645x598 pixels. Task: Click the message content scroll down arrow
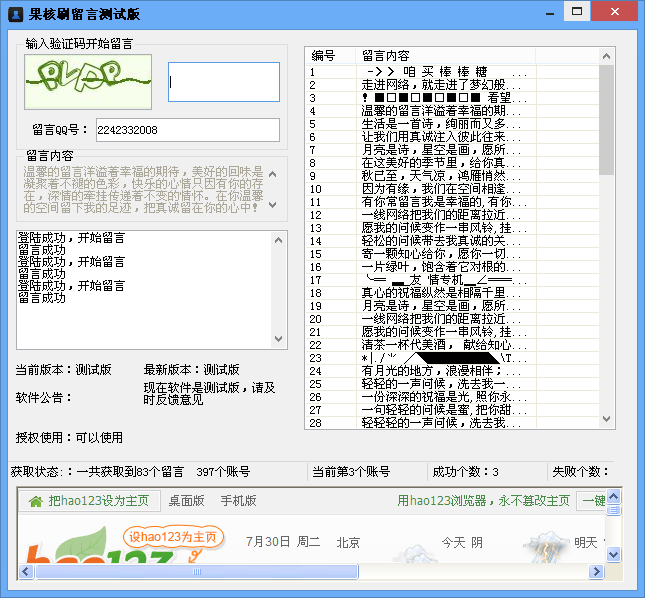(x=272, y=204)
